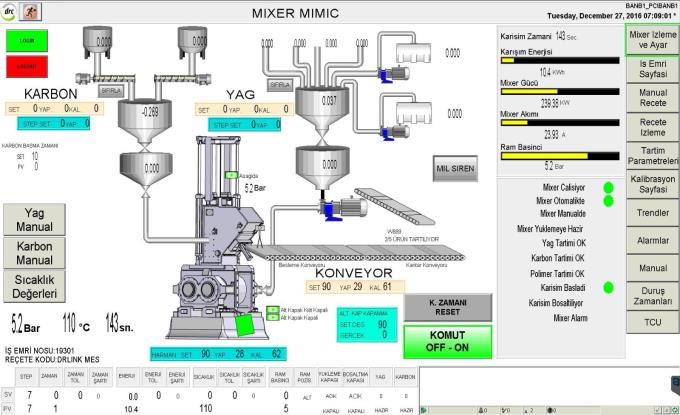
Task: Click the running man icon in the header
Action: (x=30, y=12)
